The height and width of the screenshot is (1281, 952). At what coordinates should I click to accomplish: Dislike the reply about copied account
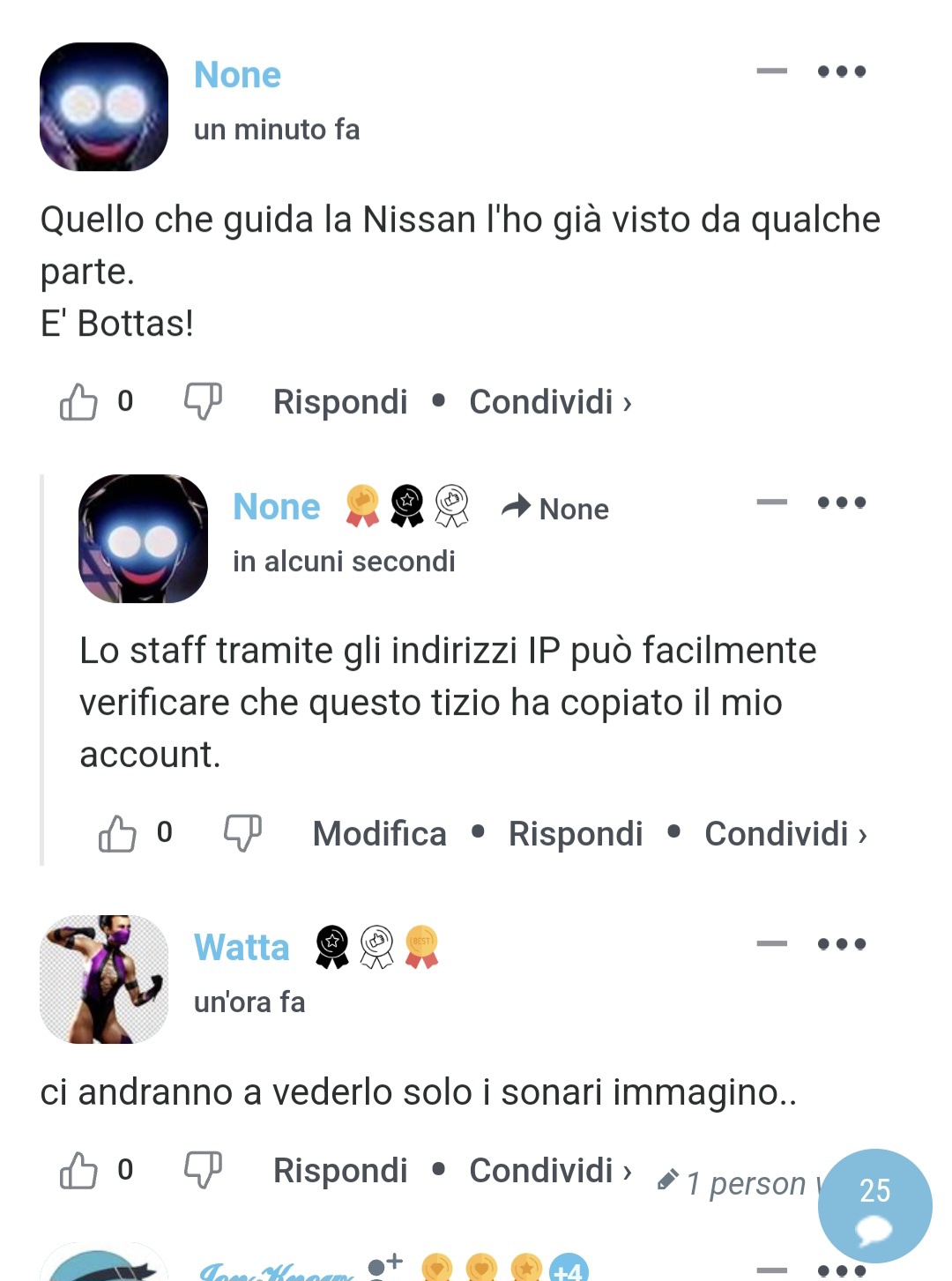click(x=242, y=833)
